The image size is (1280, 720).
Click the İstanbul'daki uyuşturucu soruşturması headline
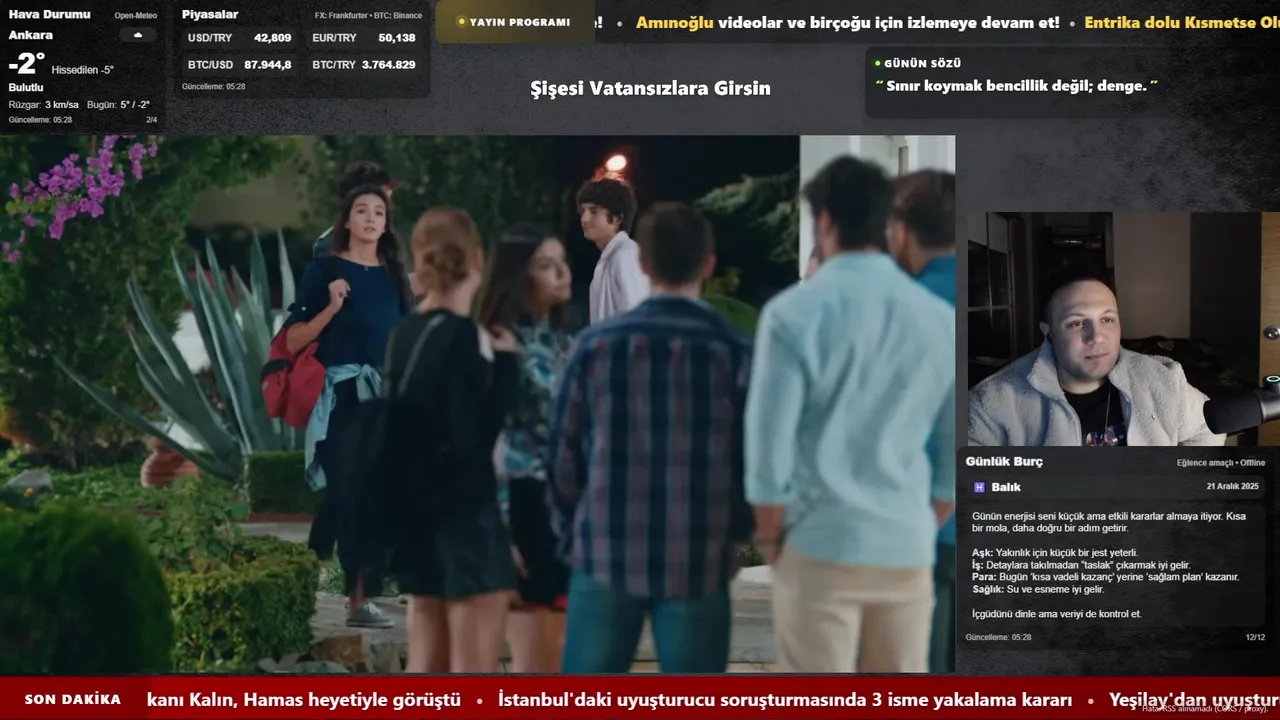click(785, 700)
